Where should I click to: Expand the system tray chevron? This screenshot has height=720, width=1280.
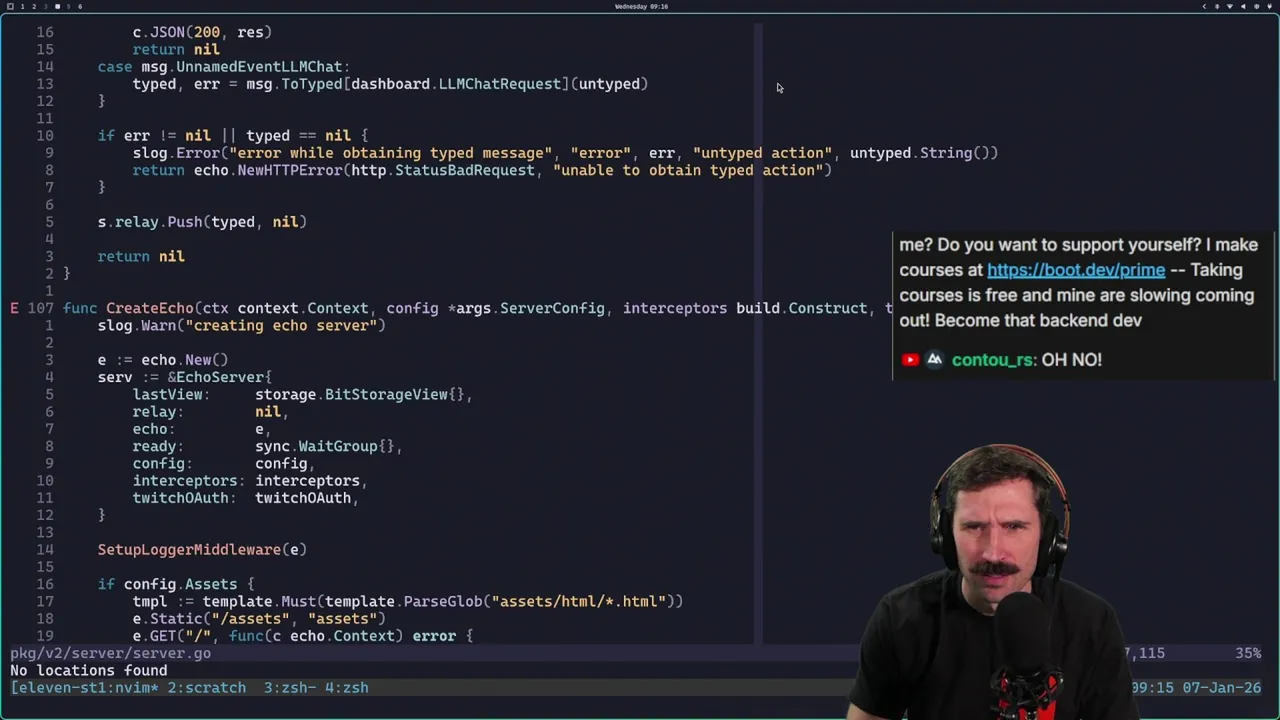(1204, 6)
